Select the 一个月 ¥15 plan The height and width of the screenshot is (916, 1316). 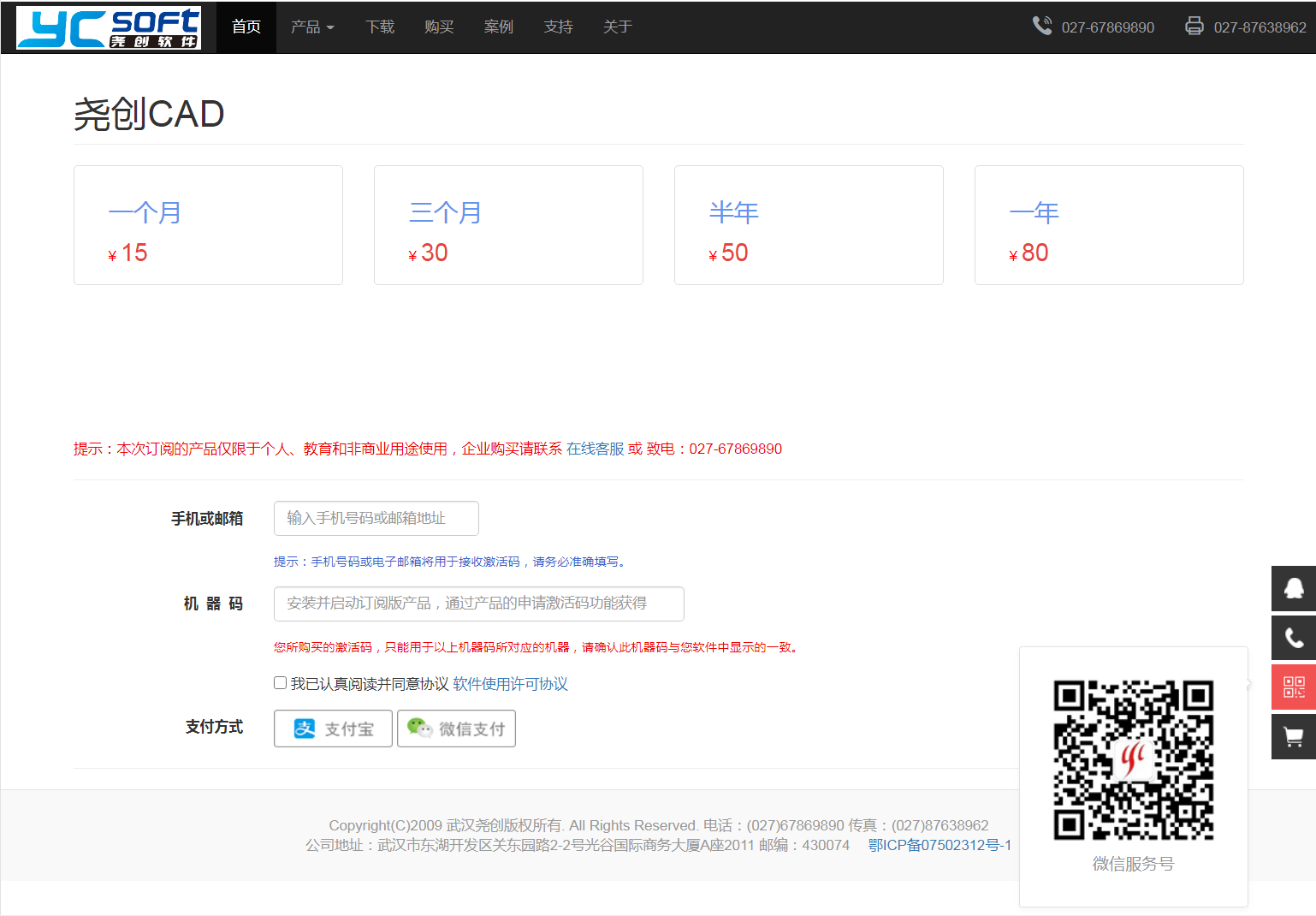coord(208,225)
